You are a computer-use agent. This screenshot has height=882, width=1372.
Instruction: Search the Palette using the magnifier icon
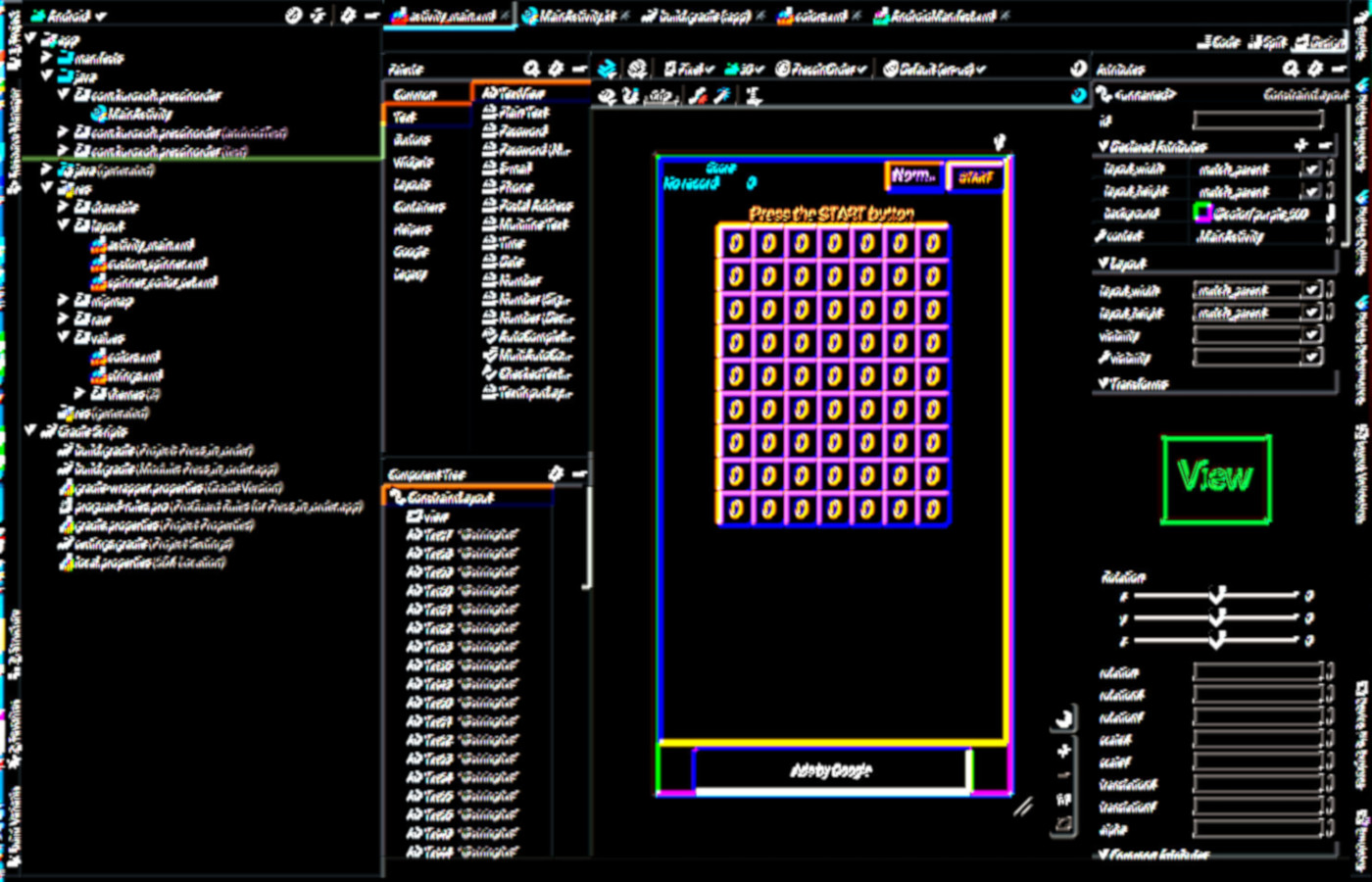[531, 69]
